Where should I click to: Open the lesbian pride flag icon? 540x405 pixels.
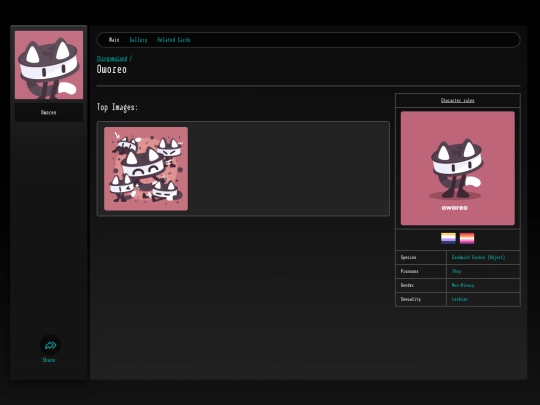467,238
